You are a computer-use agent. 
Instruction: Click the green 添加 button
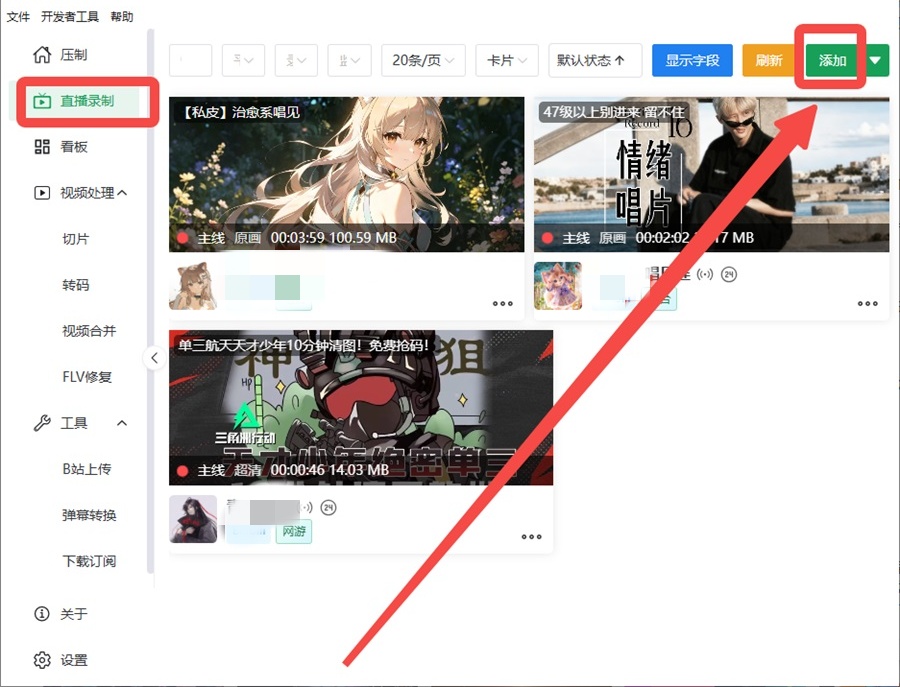tap(832, 60)
